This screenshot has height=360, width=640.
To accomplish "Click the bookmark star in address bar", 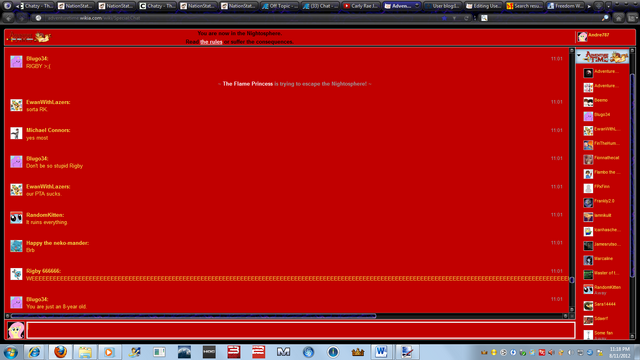I will pos(444,18).
